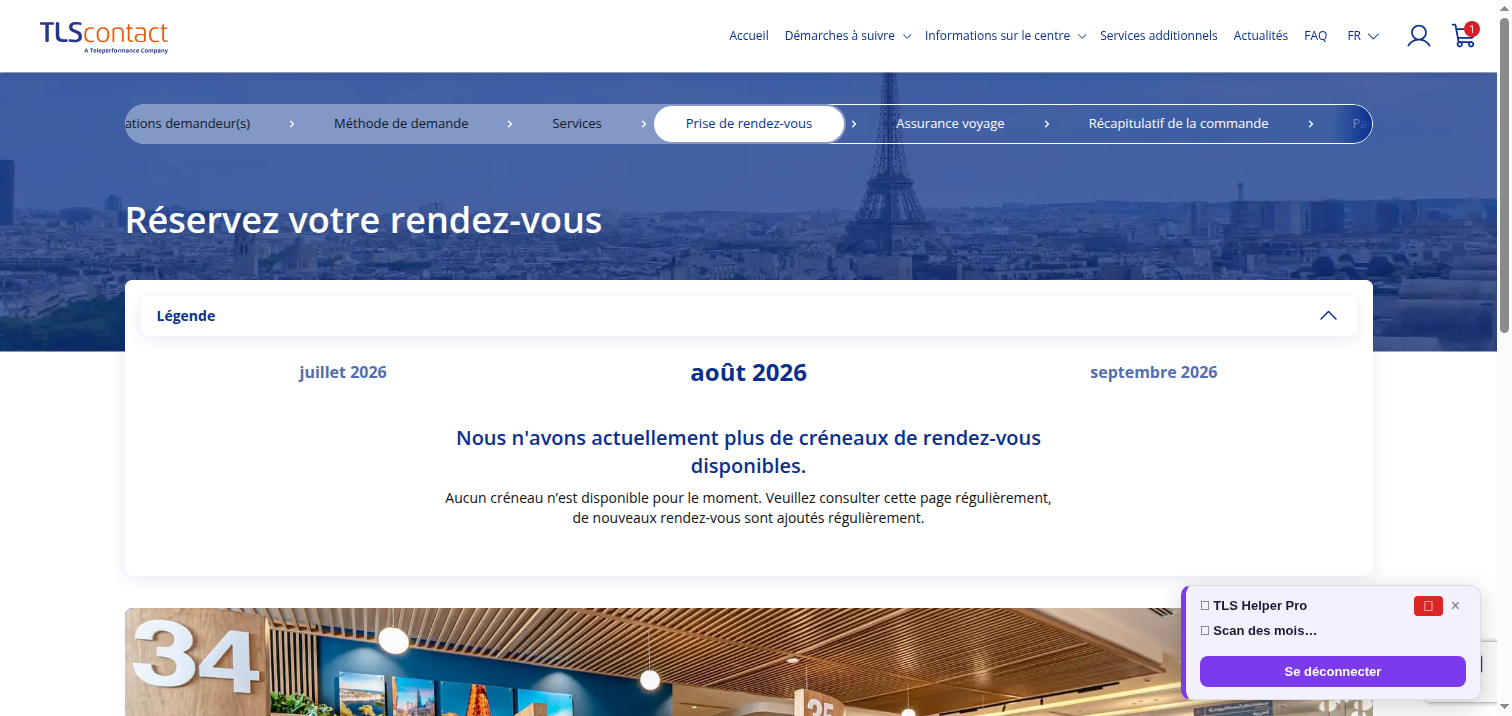The width and height of the screenshot is (1512, 716).
Task: Open the FAQ page
Action: 1316,36
